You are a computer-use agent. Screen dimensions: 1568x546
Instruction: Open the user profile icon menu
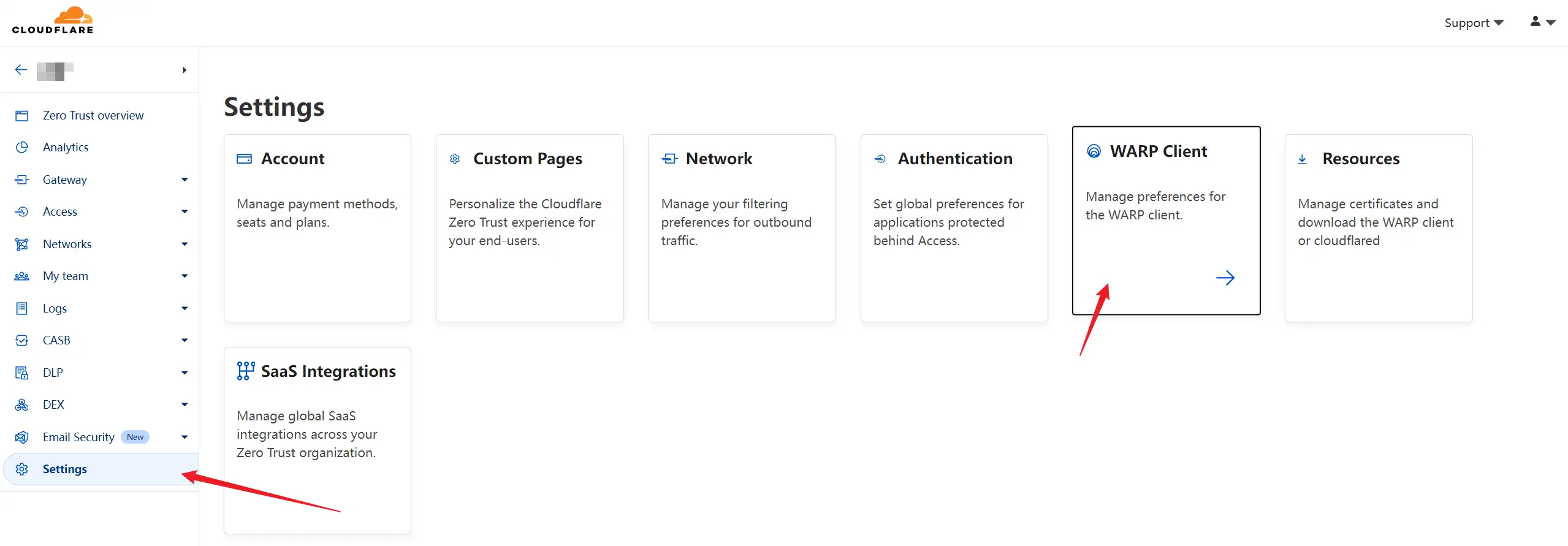click(1543, 22)
